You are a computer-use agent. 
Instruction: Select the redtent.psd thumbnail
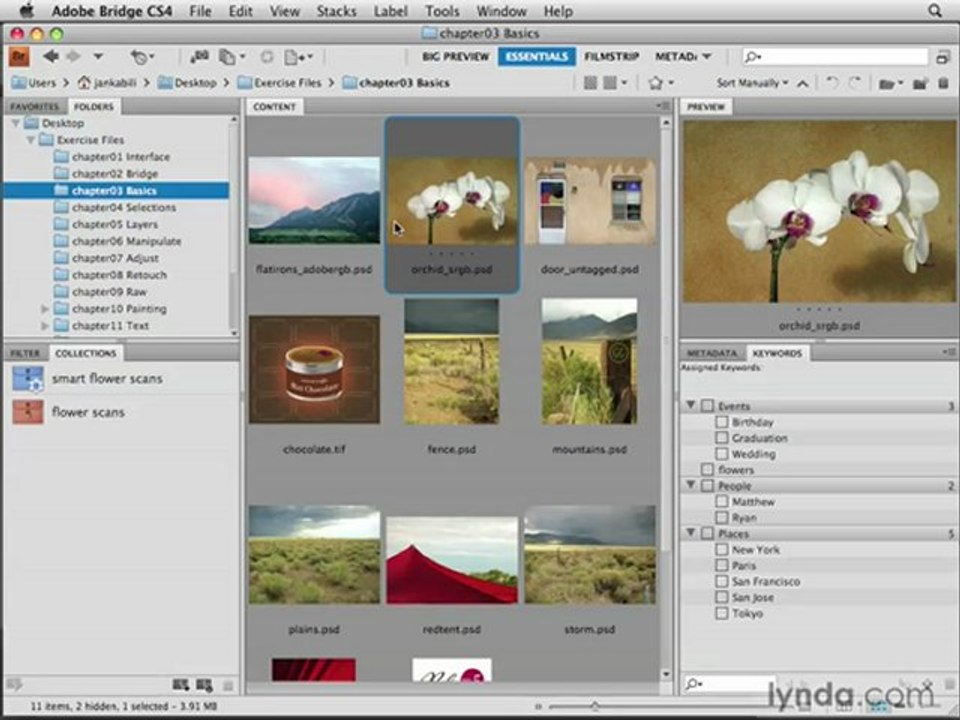[x=452, y=560]
